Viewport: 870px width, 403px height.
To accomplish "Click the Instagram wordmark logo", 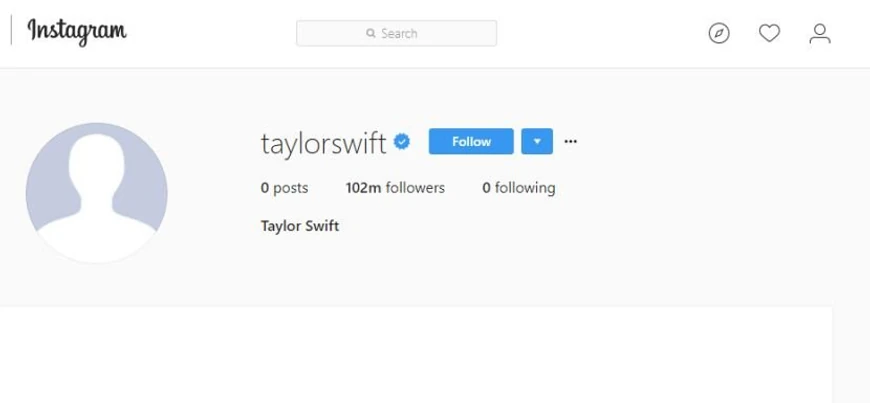I will click(x=77, y=32).
